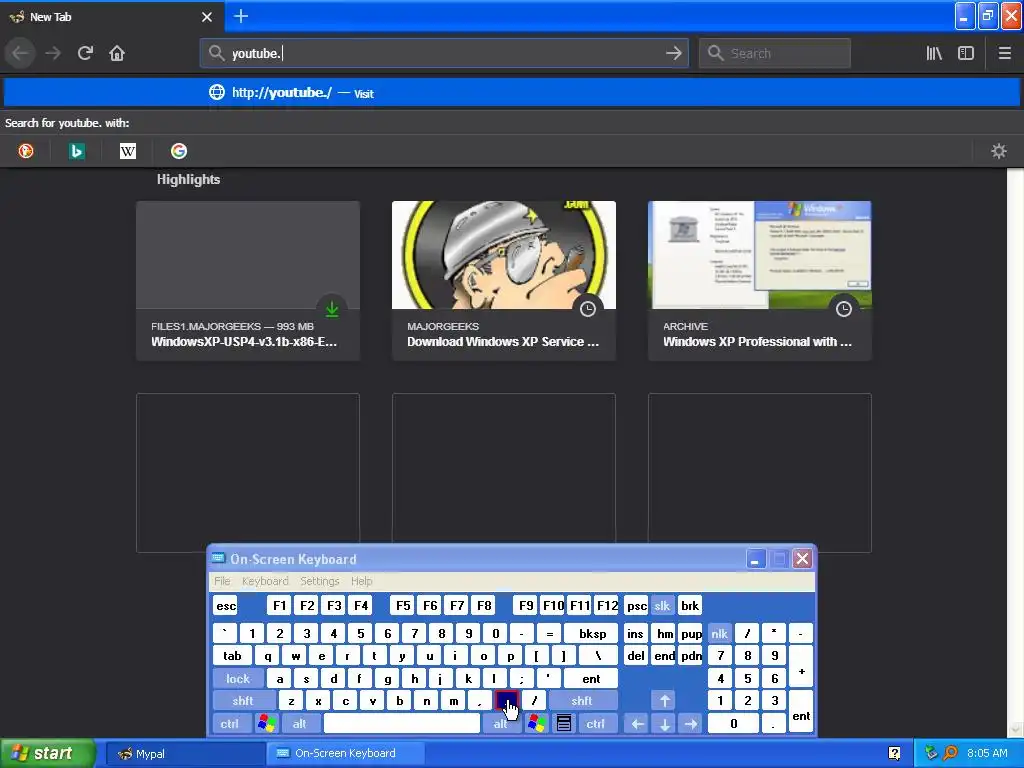Click the 8:05 AM clock
Image resolution: width=1024 pixels, height=768 pixels.
click(987, 753)
